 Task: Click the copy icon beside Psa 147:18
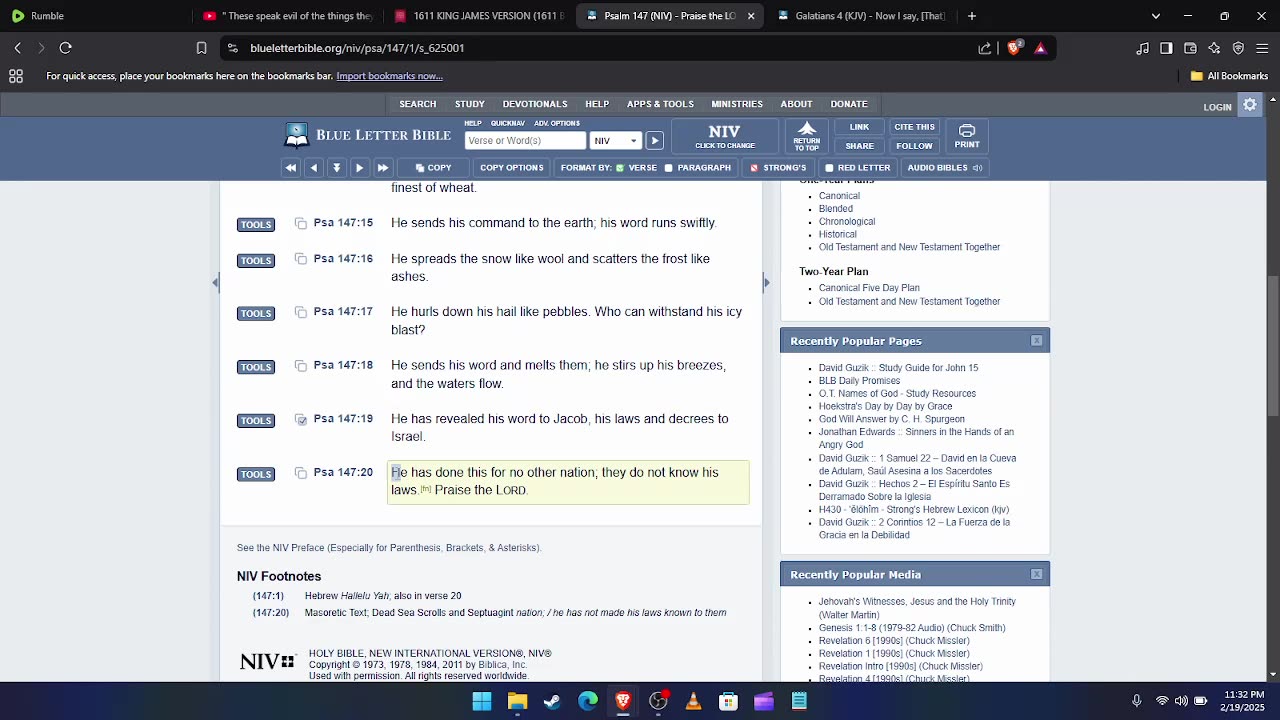pos(300,366)
